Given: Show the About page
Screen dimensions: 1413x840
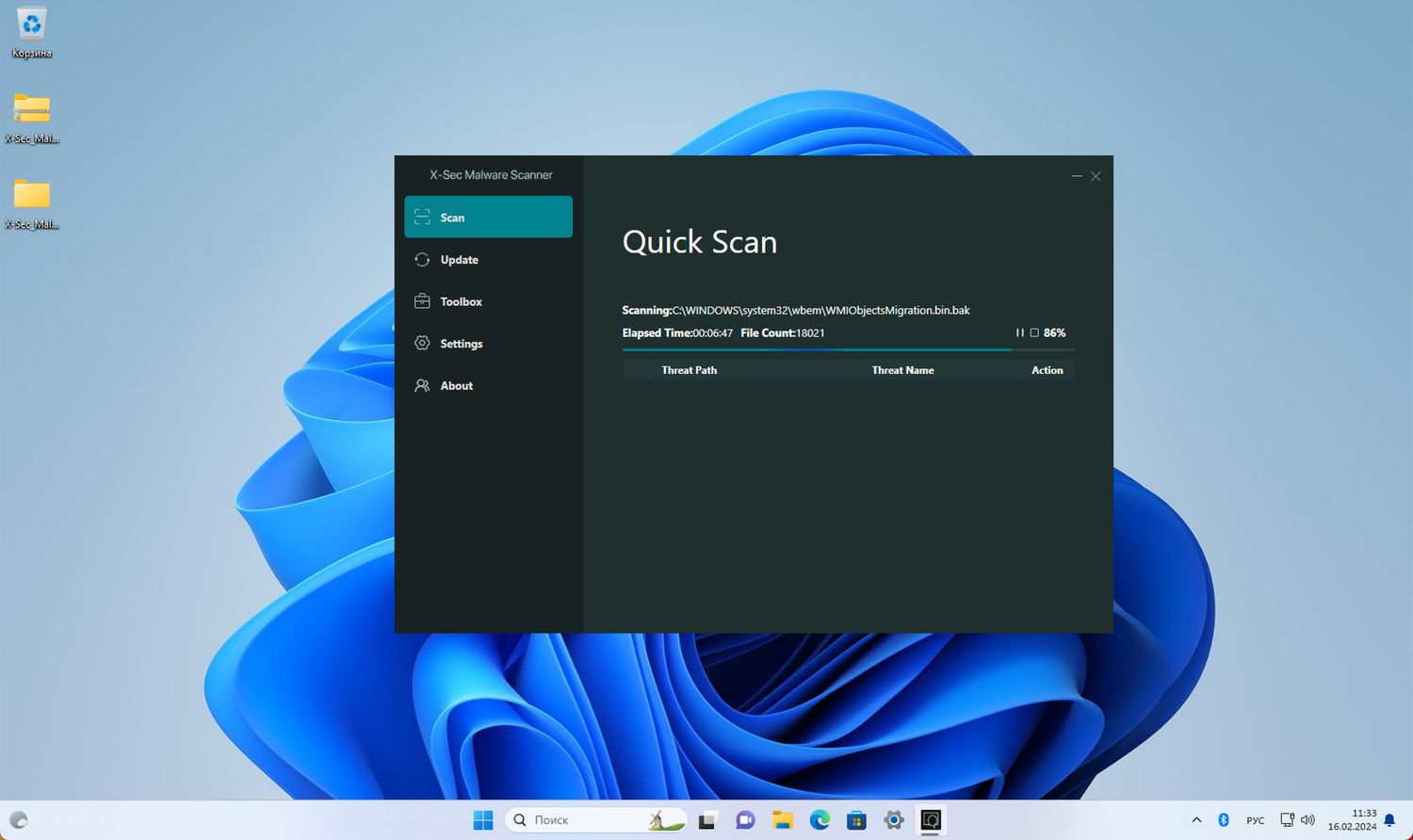Looking at the screenshot, I should (x=488, y=386).
